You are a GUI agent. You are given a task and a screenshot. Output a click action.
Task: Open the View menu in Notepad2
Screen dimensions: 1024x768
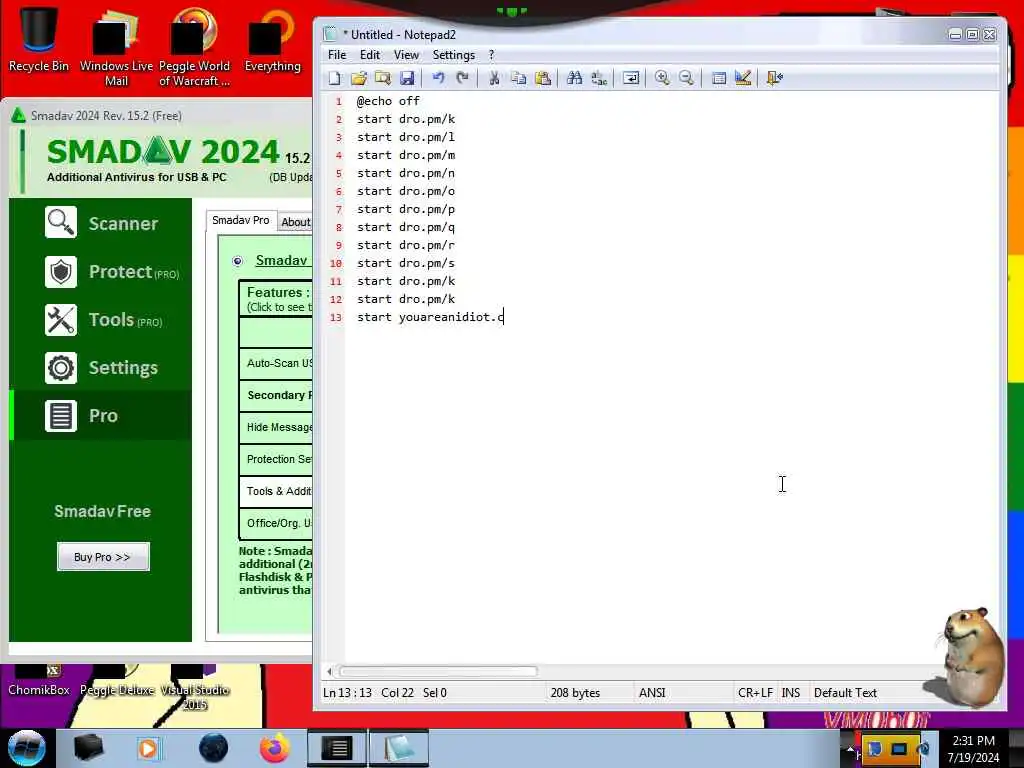coord(406,55)
